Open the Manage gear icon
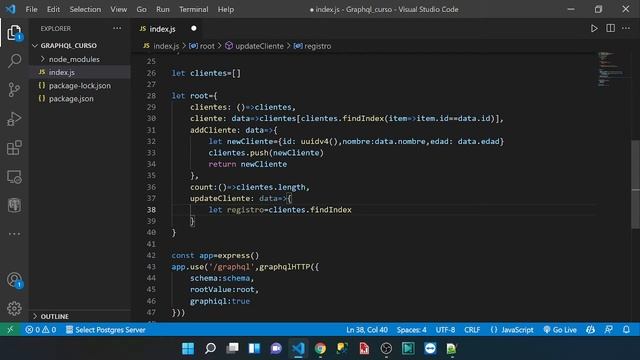Viewport: 640px width, 360px height. tap(14, 308)
